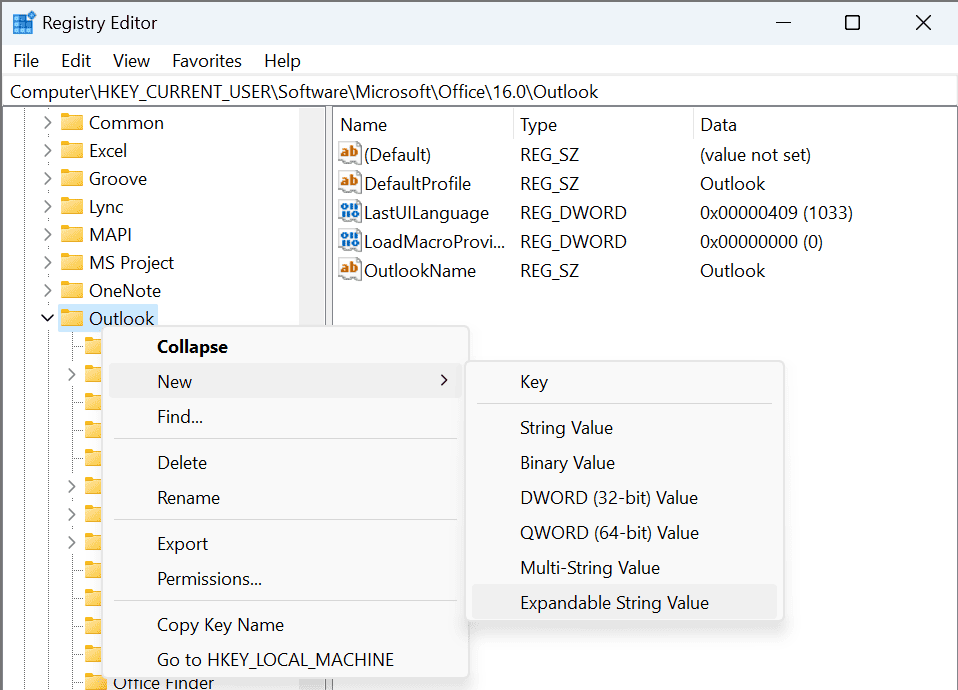Choose Export in the context menu
This screenshot has width=958, height=690.
pos(285,544)
